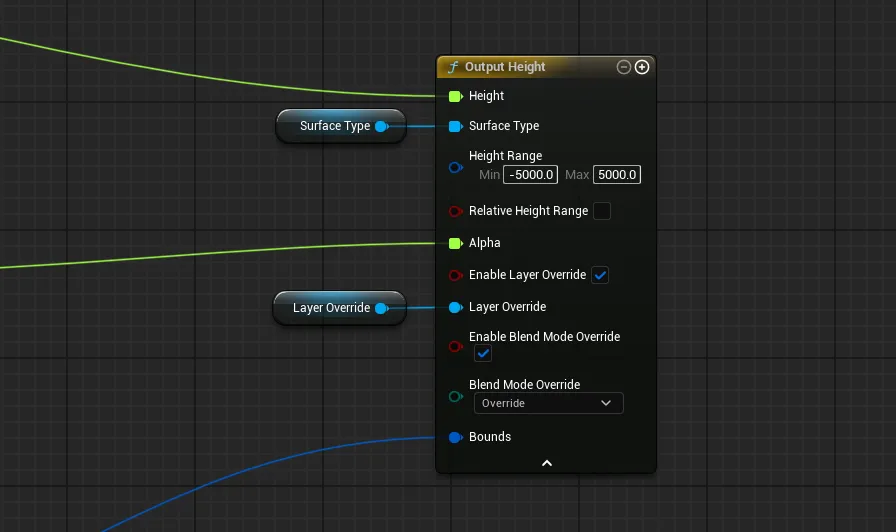Viewport: 896px width, 532px height.
Task: Click the Surface Type input pin on node
Action: pos(455,126)
